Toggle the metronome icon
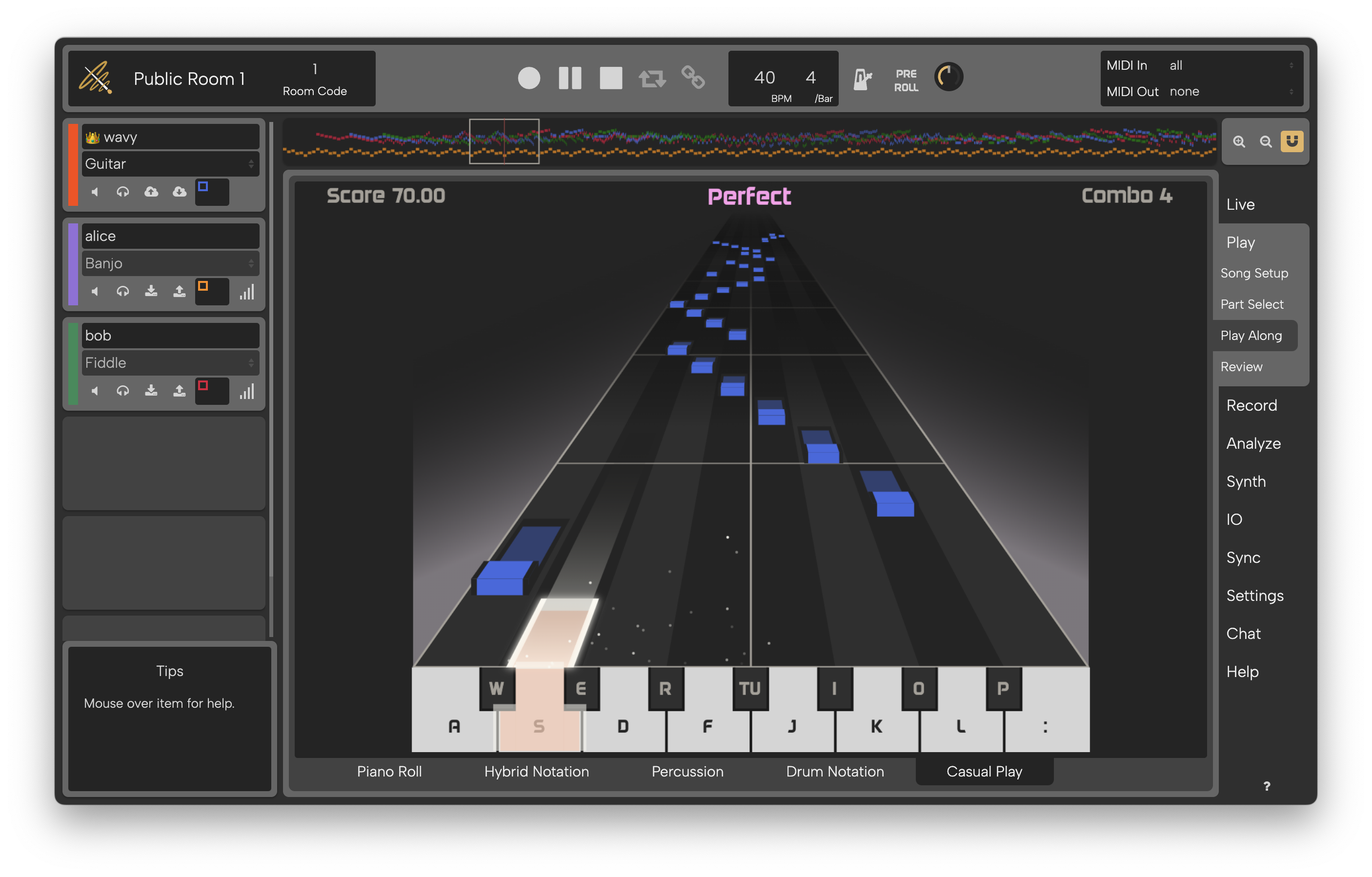 862,79
